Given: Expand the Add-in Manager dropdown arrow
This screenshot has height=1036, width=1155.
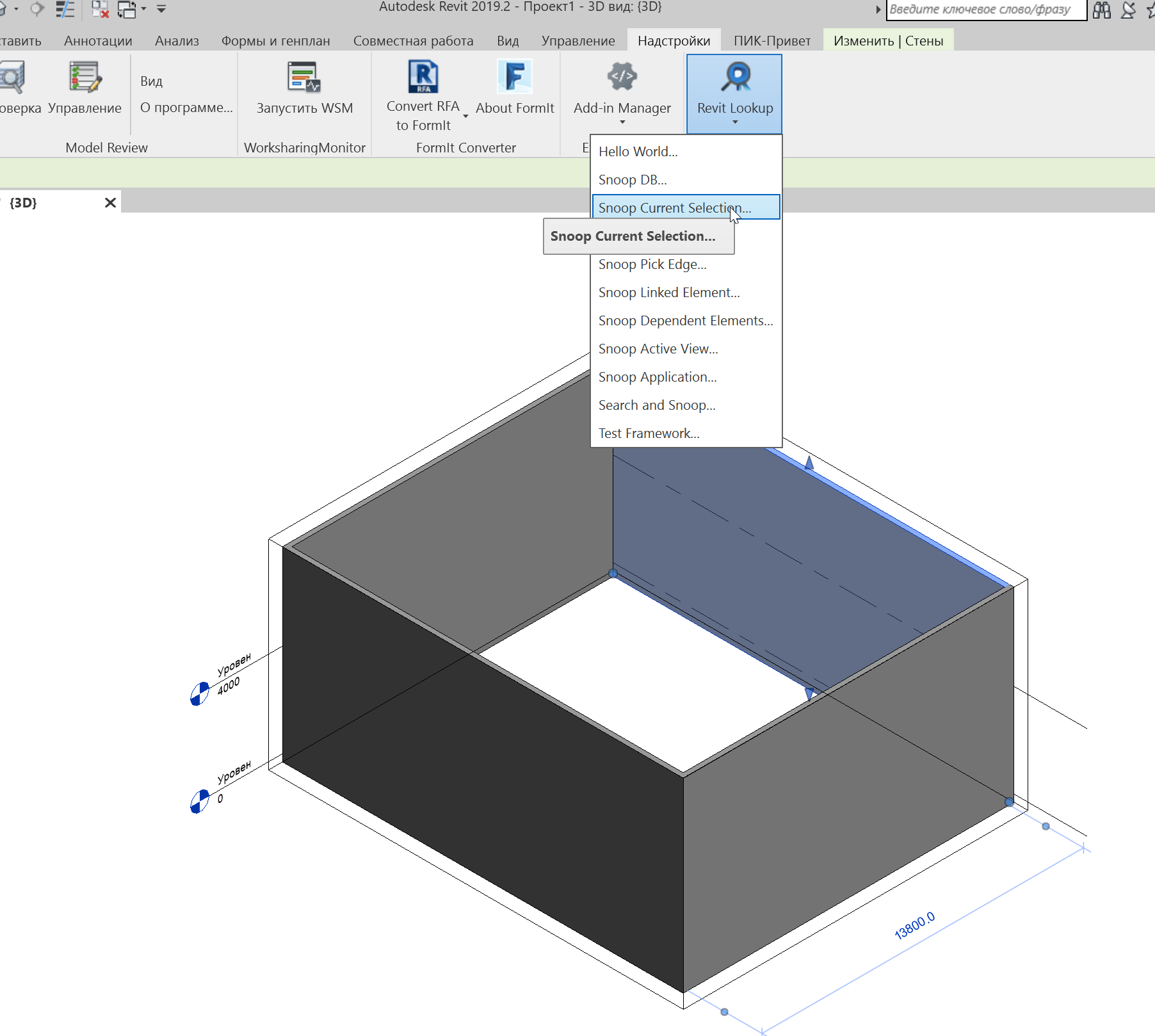Looking at the screenshot, I should click(622, 122).
